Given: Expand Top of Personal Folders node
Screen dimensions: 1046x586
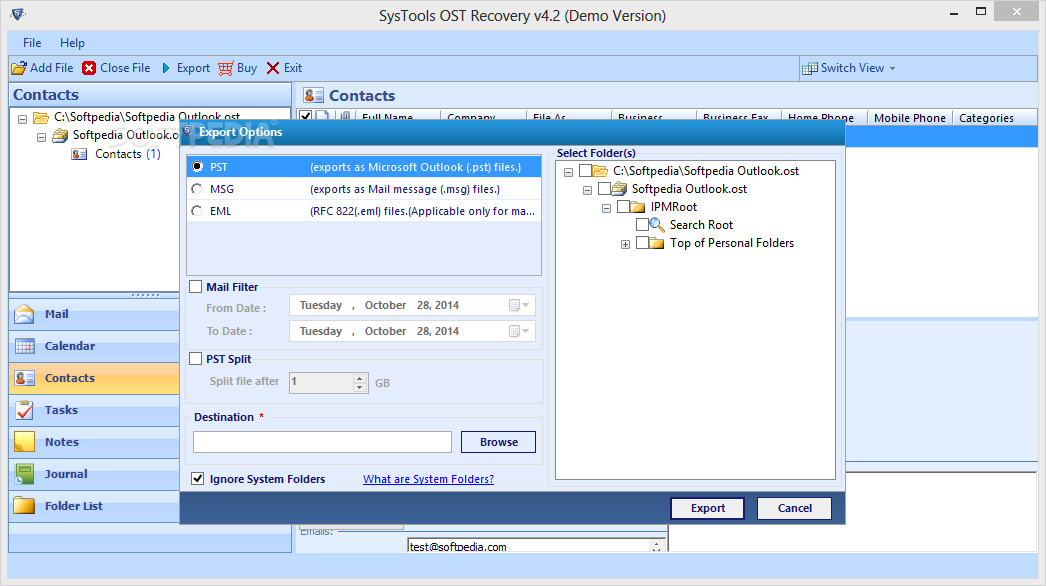Looking at the screenshot, I should pyautogui.click(x=625, y=244).
